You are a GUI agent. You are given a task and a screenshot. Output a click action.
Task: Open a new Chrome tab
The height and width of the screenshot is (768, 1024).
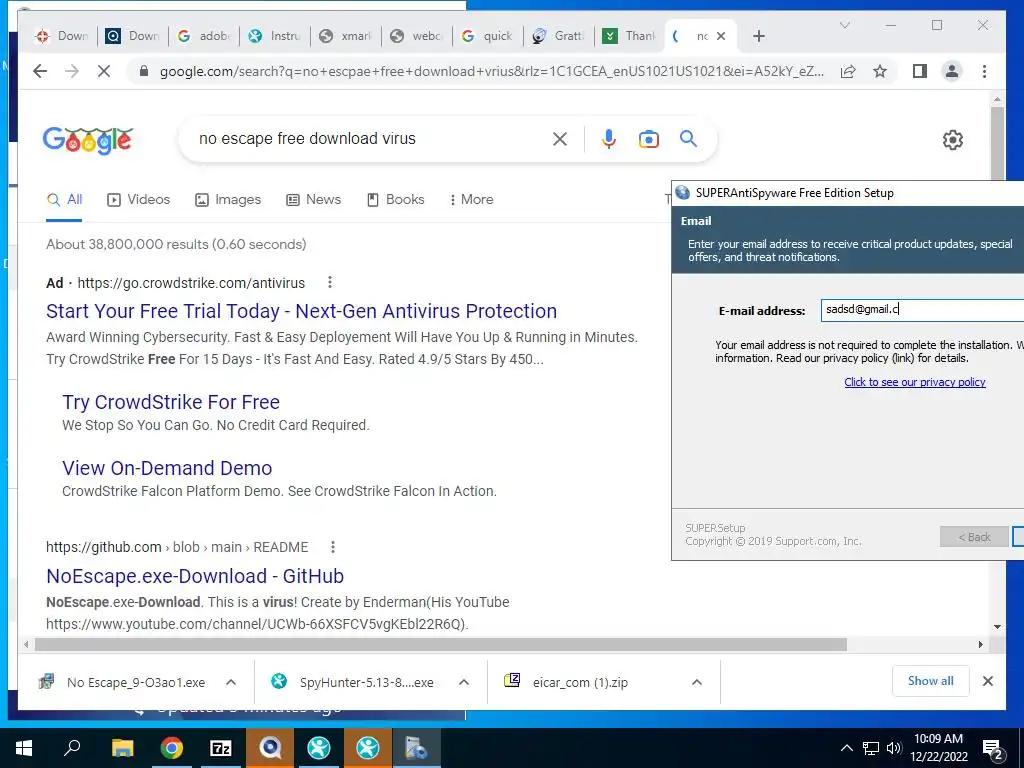coord(758,36)
